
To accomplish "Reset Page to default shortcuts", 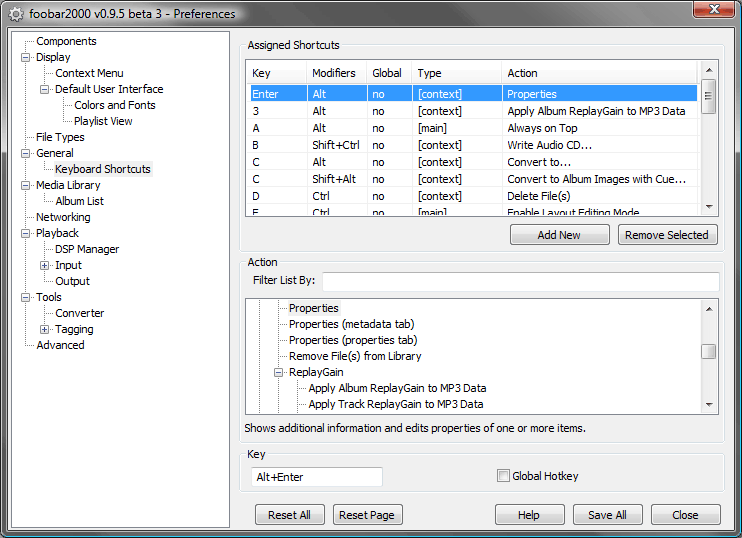I will pos(367,515).
